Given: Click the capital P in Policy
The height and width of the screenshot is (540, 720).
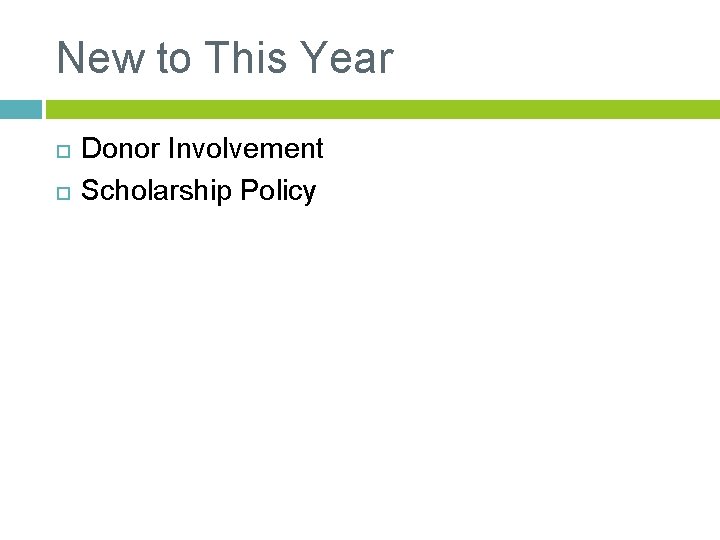Looking at the screenshot, I should coord(248,191).
